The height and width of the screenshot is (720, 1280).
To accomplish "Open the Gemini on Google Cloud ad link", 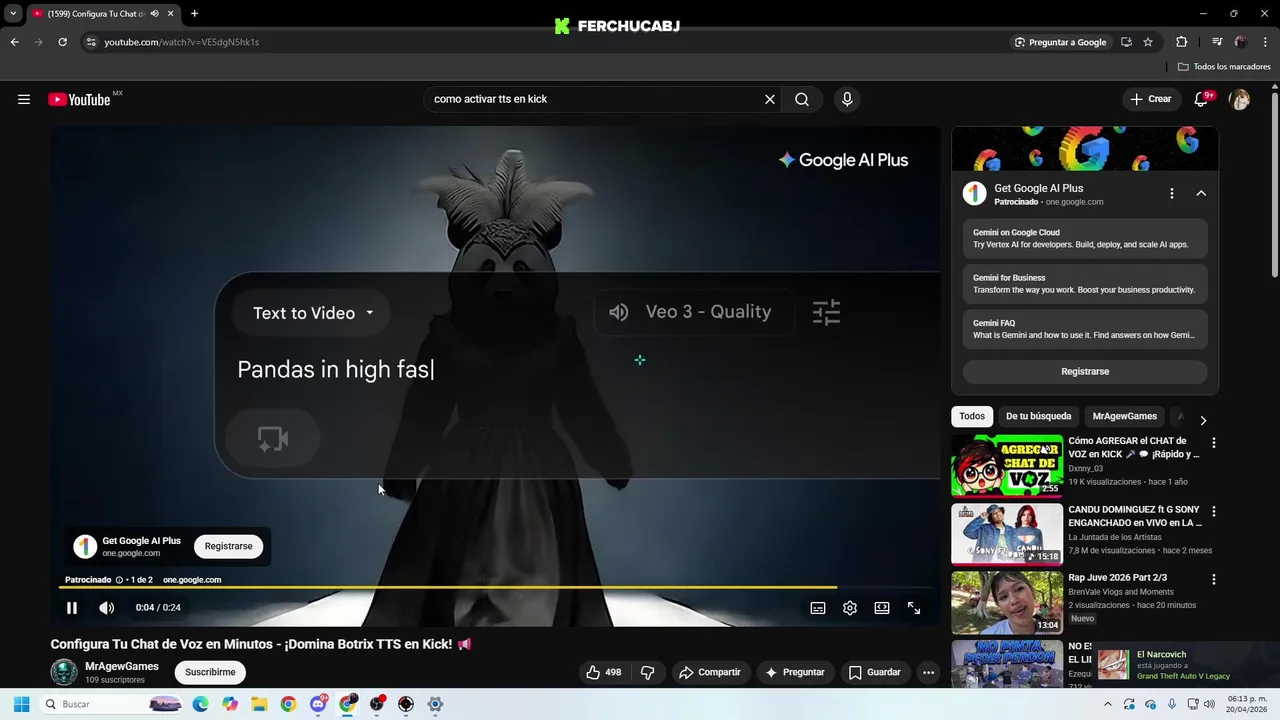I will pos(1085,238).
